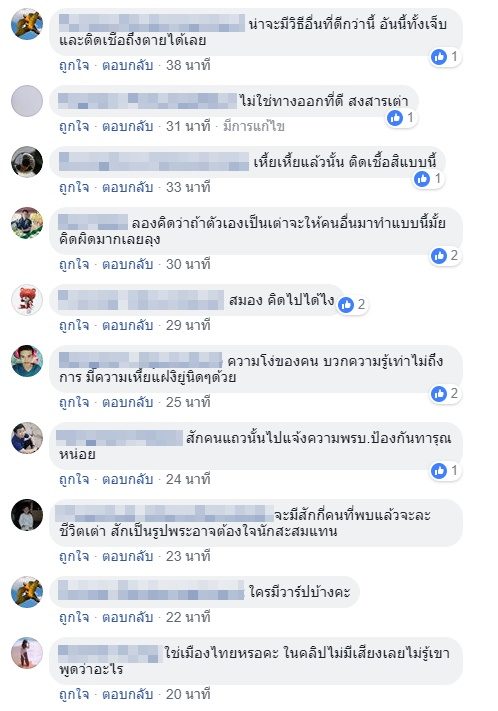The image size is (498, 711).
Task: Click the thumbs-up icon on the 24 นาที comment
Action: pyautogui.click(x=439, y=471)
